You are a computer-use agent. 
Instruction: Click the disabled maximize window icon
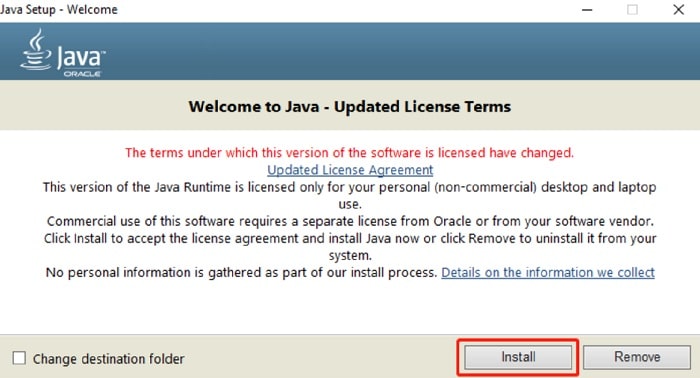tap(632, 10)
